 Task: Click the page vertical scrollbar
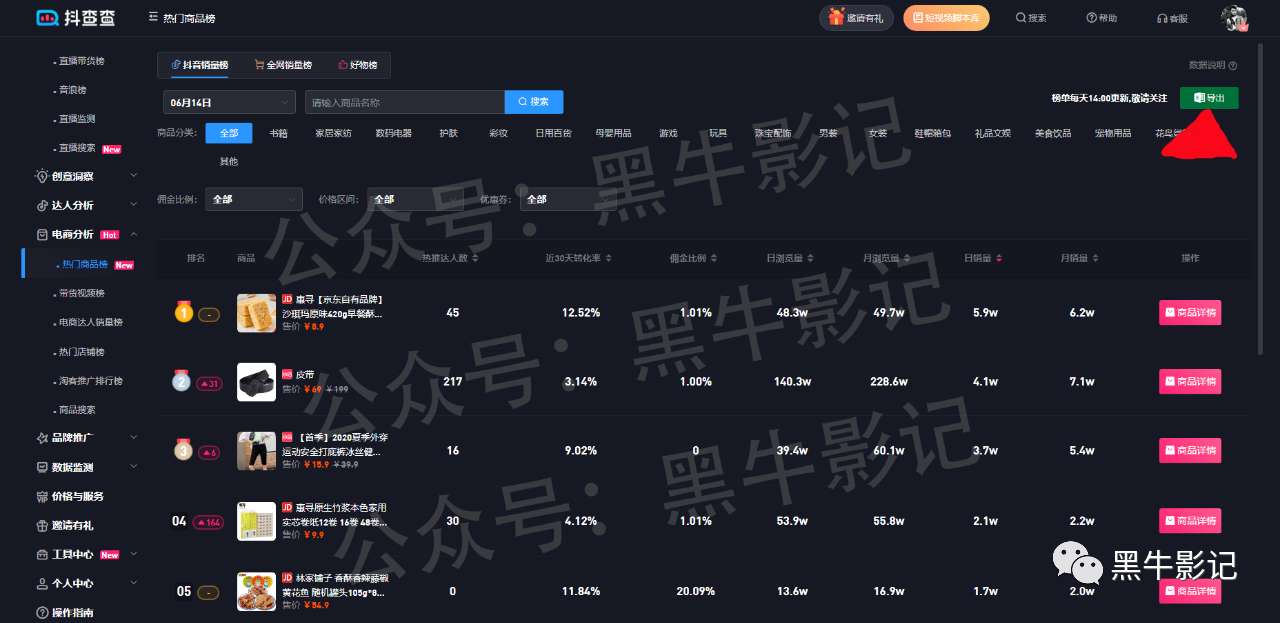(1273, 200)
